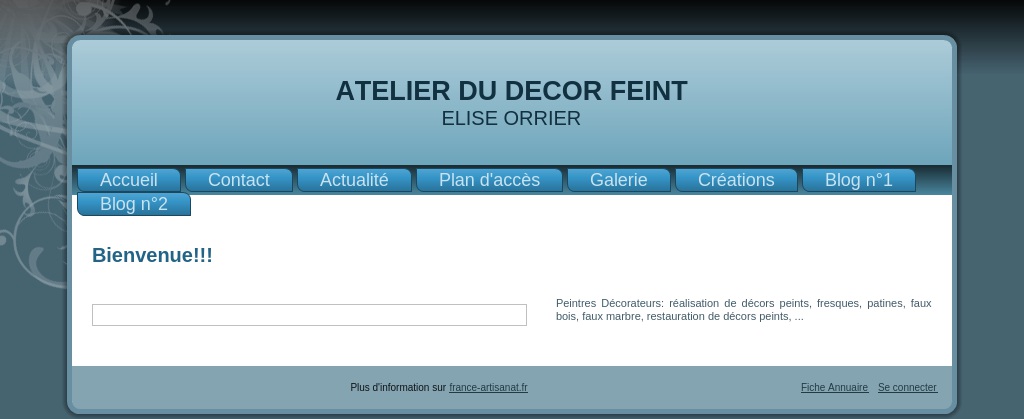Open the Accueil menu tab
This screenshot has height=419, width=1024.
[129, 180]
